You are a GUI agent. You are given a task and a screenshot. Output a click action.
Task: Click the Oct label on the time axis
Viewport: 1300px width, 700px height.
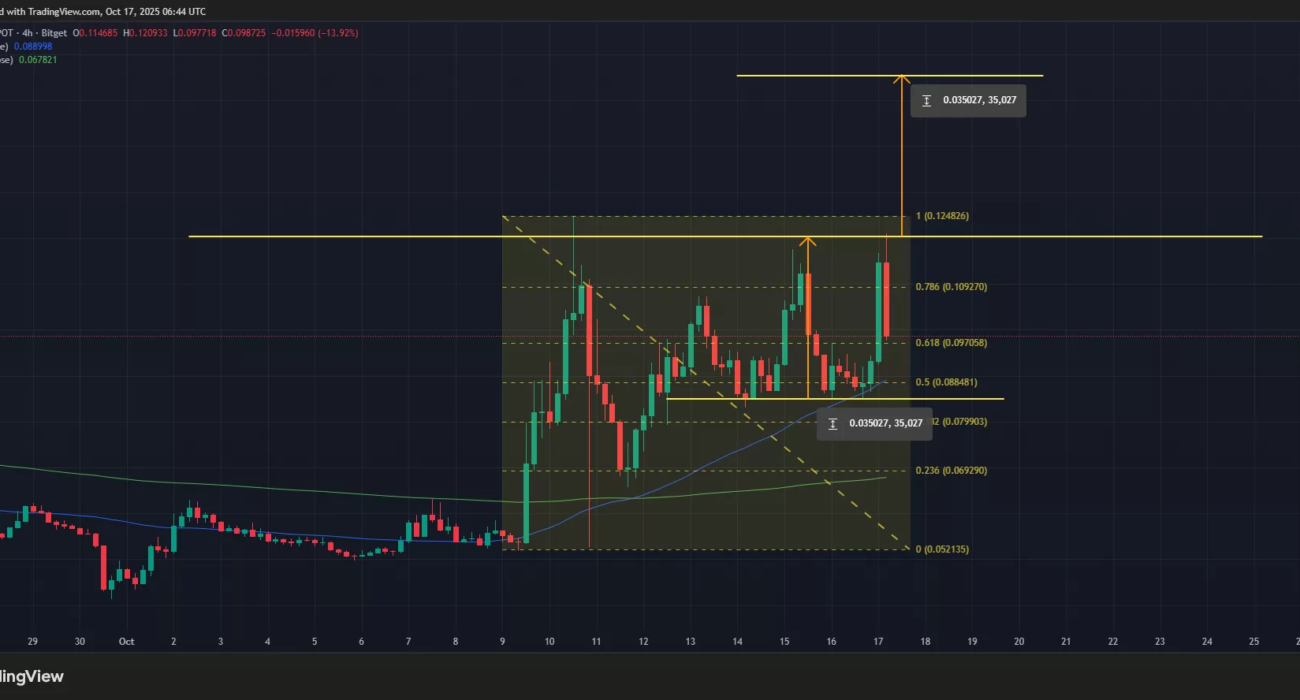126,641
